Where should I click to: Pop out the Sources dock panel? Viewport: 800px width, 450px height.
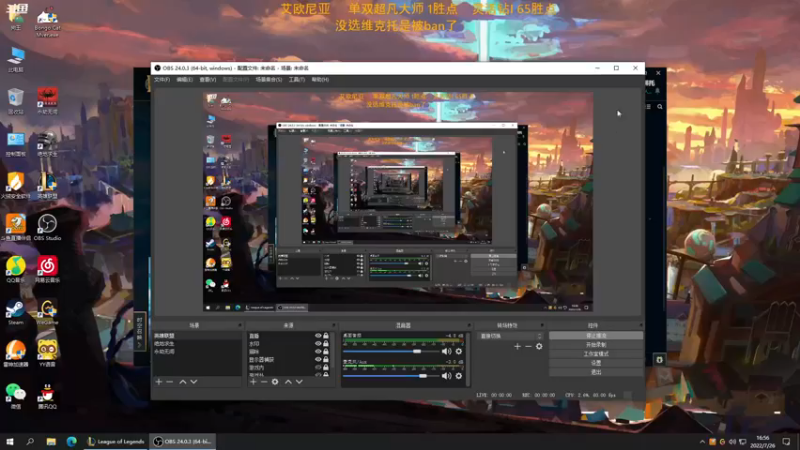click(334, 325)
